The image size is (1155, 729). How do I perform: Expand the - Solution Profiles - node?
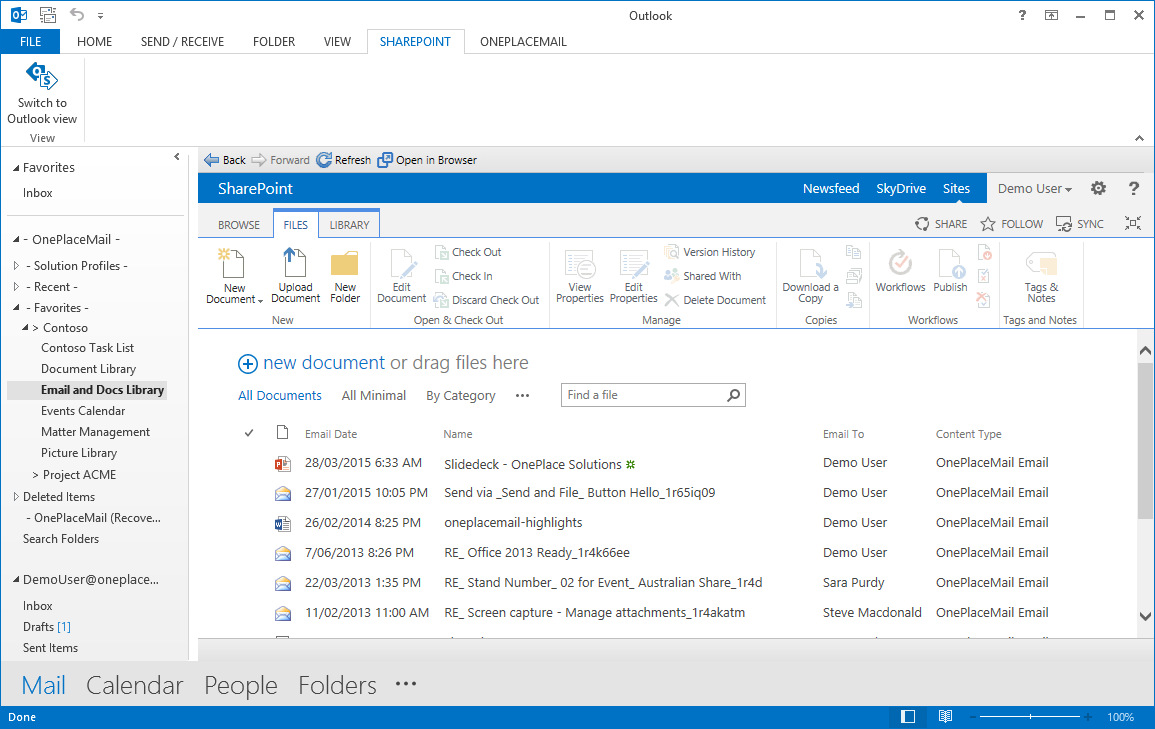(x=16, y=265)
